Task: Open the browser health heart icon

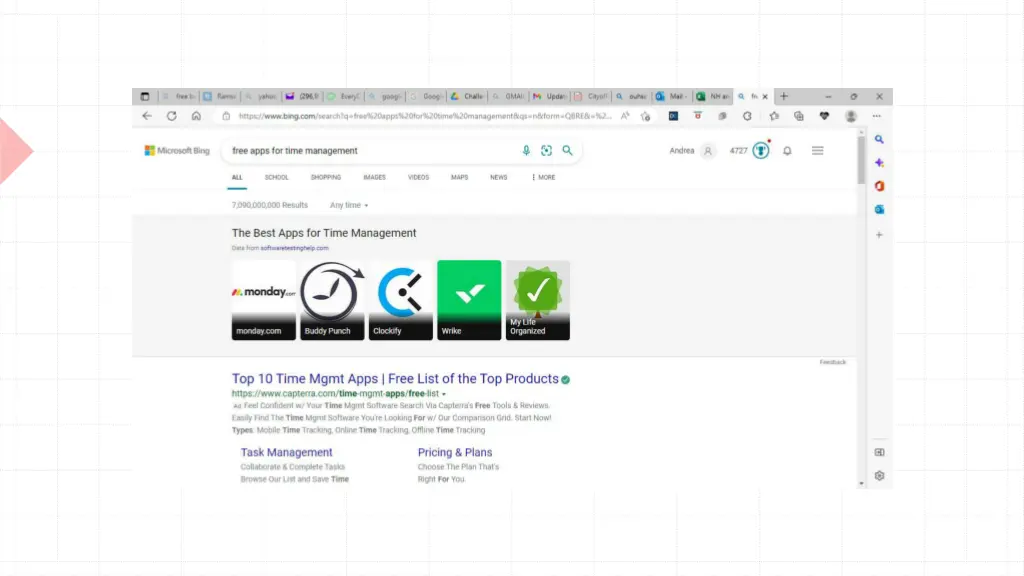Action: click(x=824, y=116)
